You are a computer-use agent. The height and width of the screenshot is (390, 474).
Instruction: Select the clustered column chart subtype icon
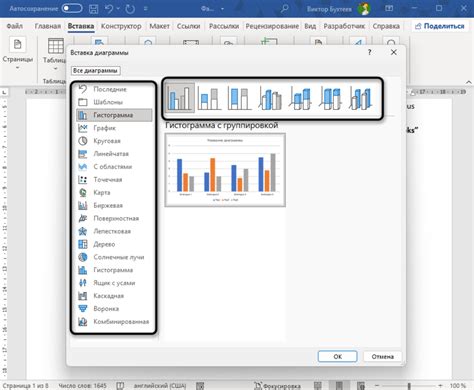180,98
